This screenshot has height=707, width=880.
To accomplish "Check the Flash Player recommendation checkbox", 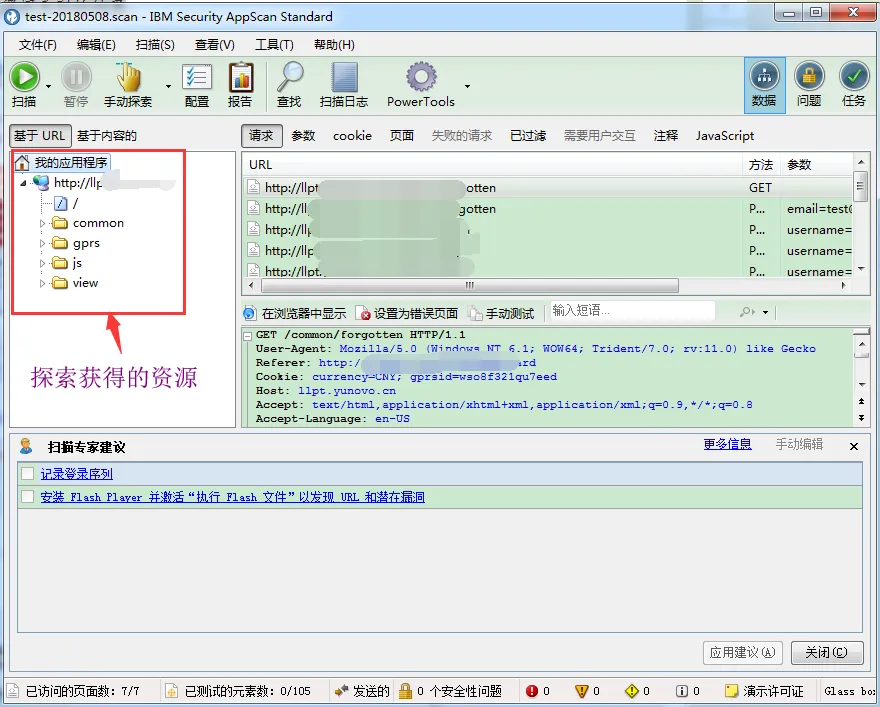I will (28, 497).
